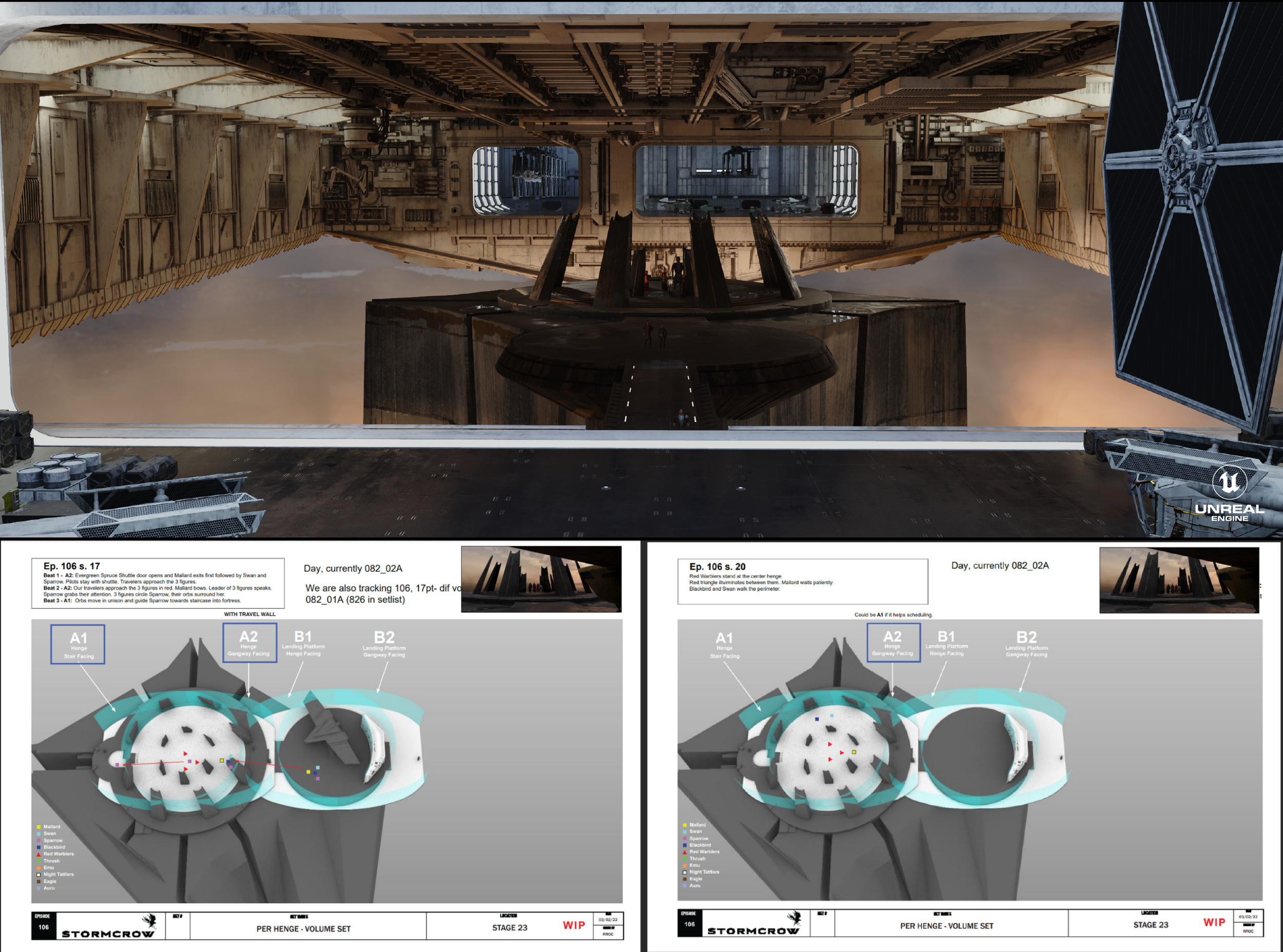Select the brown Eagle legend marker, s. 17 sheet
The image size is (1283, 952).
[x=38, y=882]
